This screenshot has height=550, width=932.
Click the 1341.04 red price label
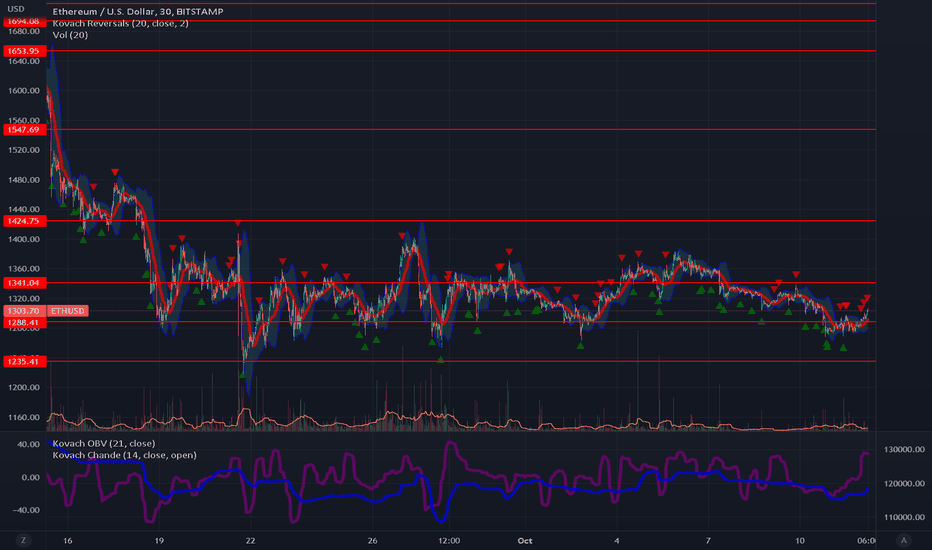(24, 283)
